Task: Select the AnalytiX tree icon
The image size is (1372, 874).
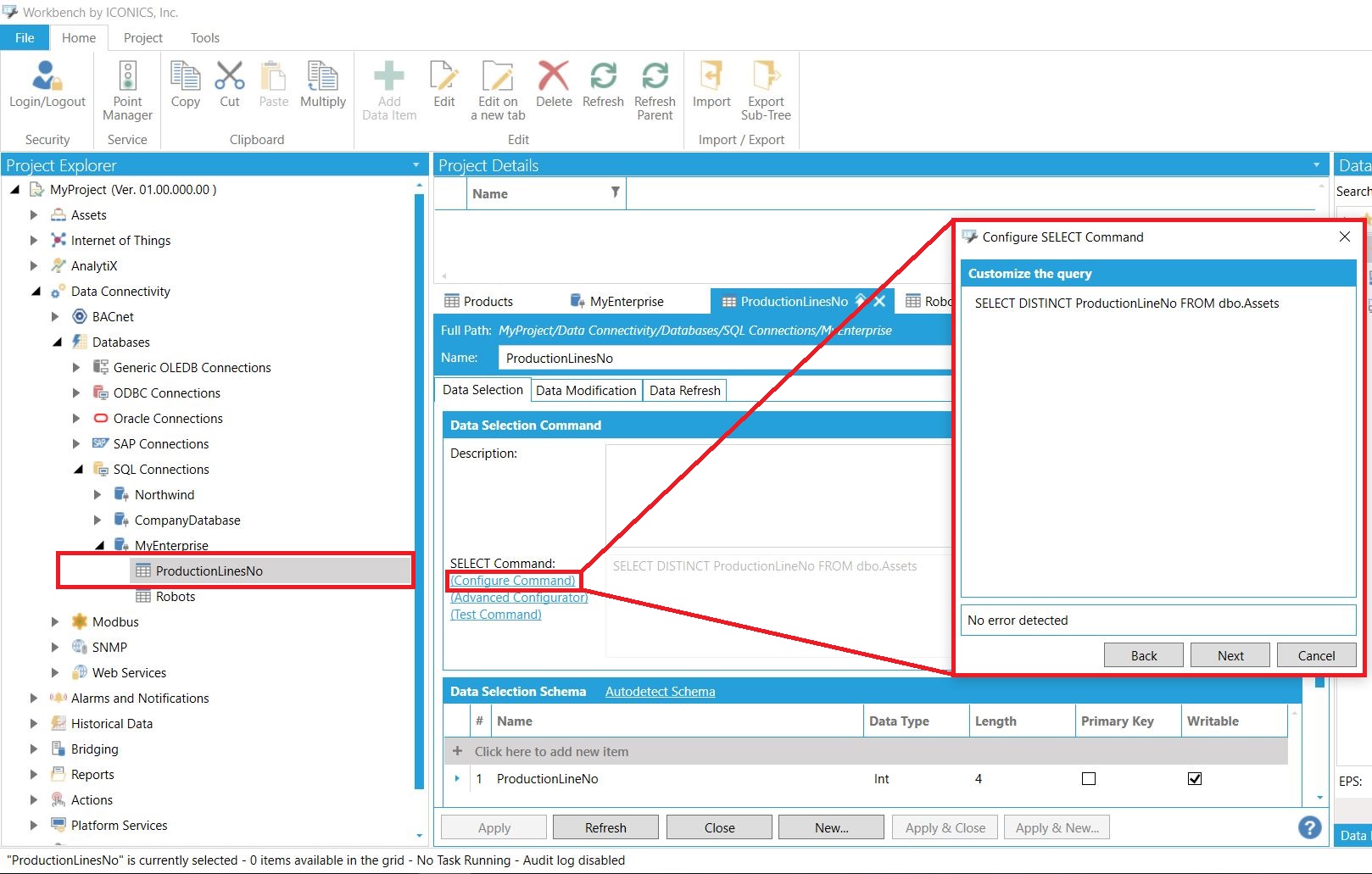Action: tap(58, 265)
